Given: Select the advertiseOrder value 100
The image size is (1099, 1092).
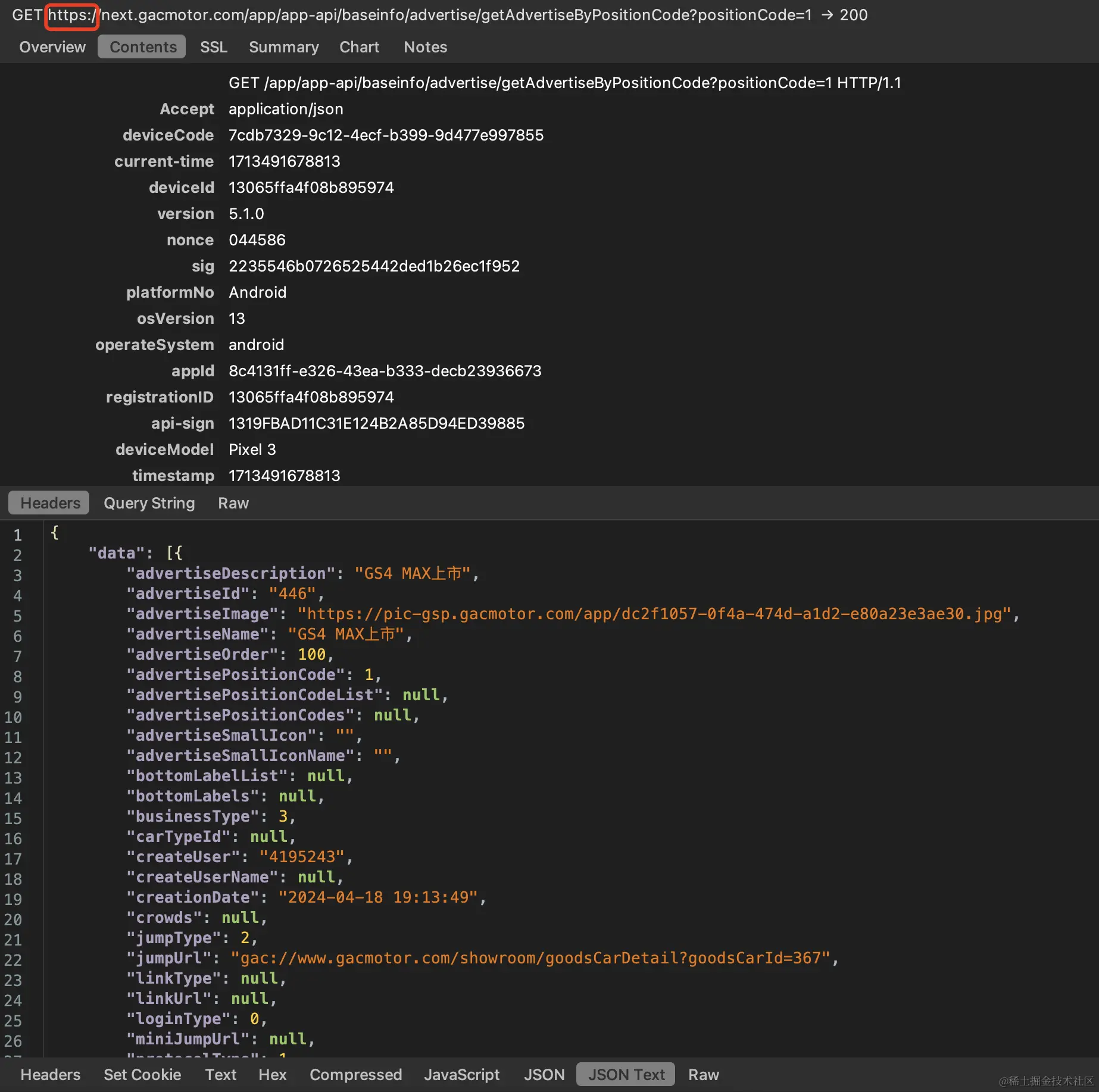Looking at the screenshot, I should (311, 654).
